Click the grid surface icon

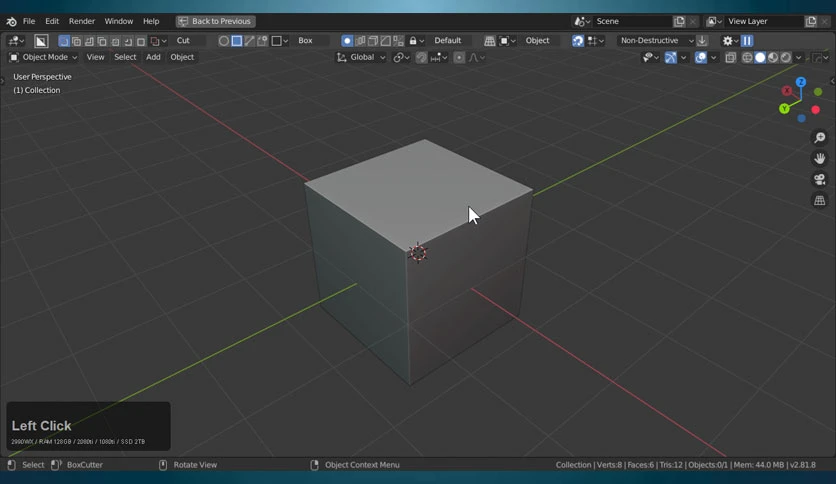(489, 41)
